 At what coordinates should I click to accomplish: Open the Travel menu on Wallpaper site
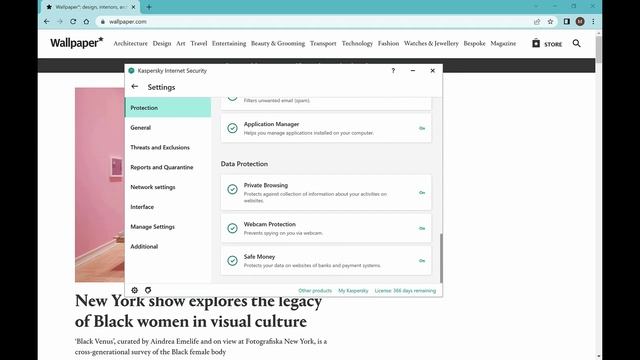199,43
